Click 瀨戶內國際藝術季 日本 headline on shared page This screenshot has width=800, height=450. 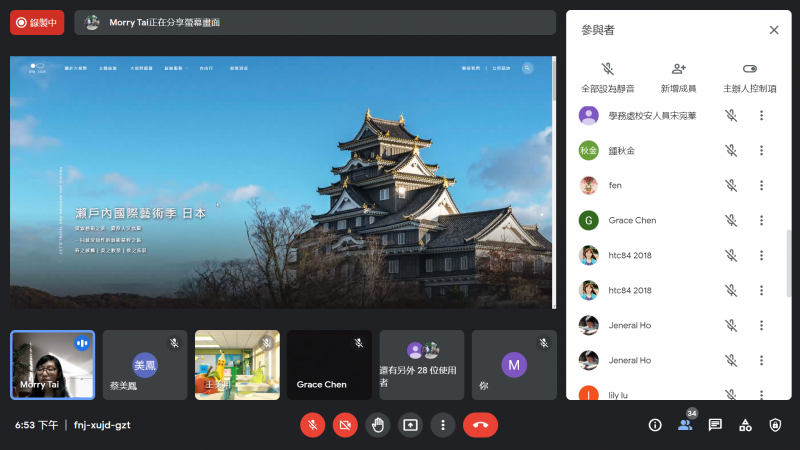pyautogui.click(x=141, y=213)
